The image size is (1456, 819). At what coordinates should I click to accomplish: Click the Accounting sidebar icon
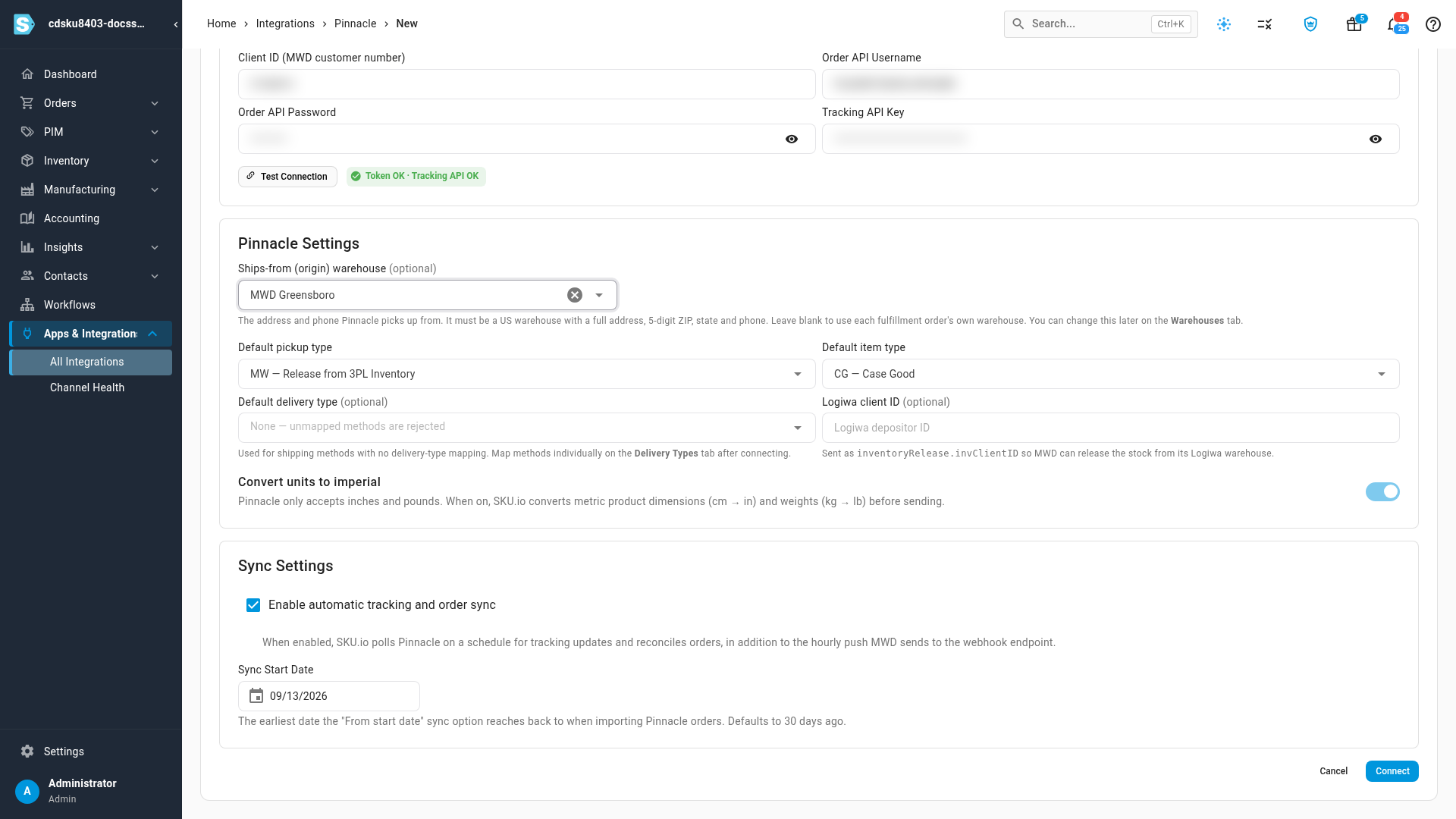tap(27, 218)
